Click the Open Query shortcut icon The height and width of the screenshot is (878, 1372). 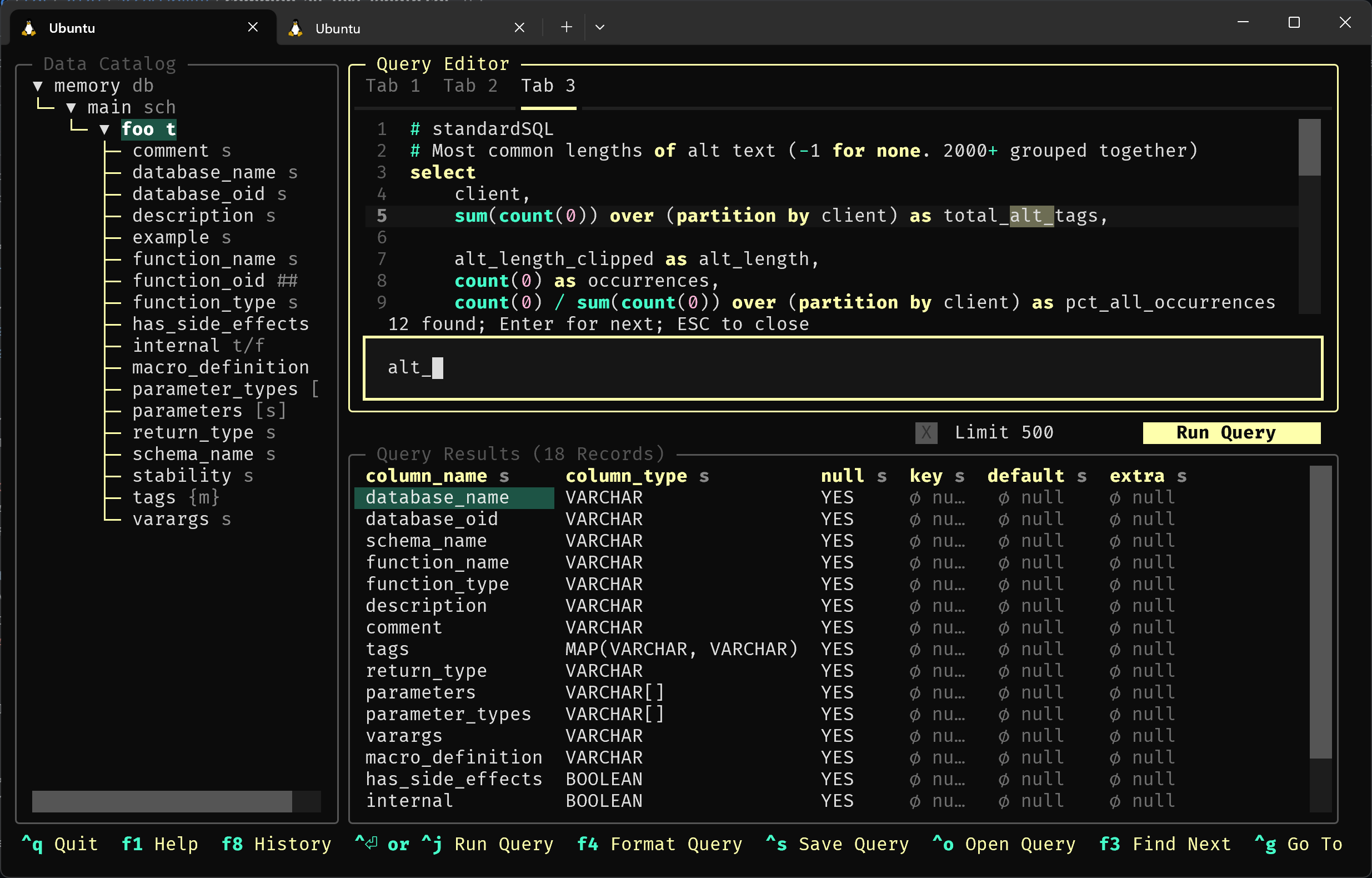point(941,845)
